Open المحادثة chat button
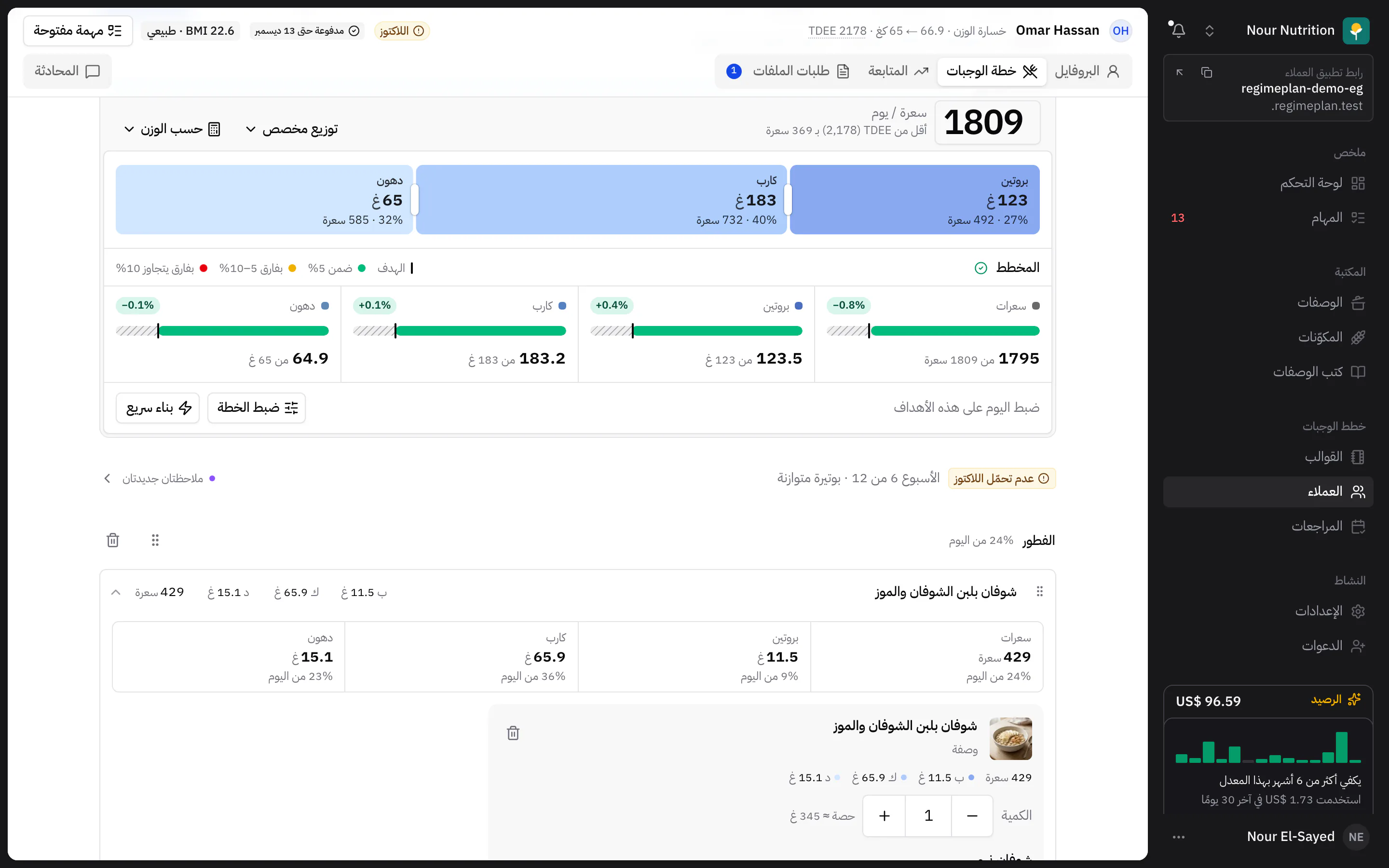 pos(67,71)
